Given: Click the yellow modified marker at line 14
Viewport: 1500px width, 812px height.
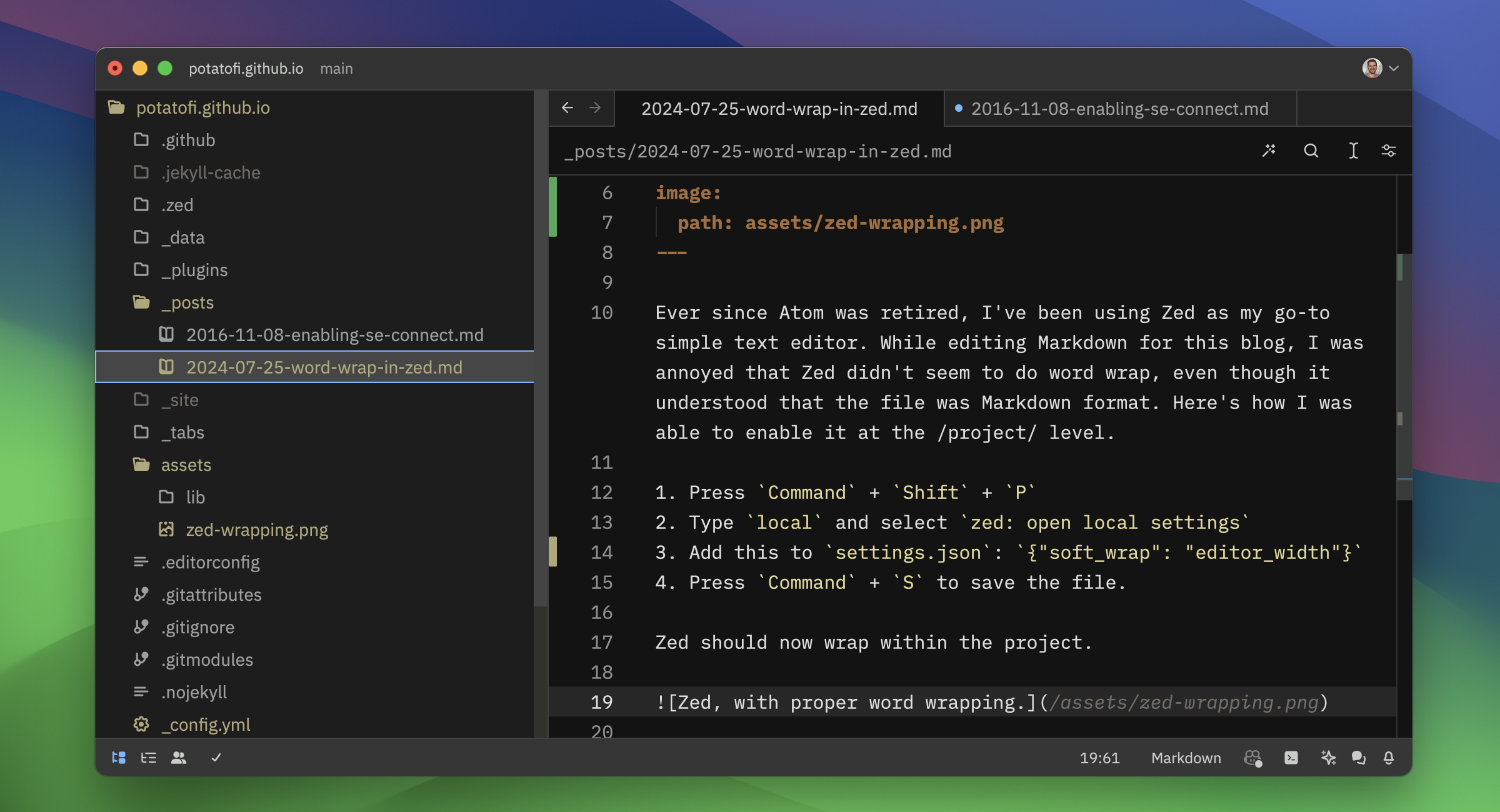Looking at the screenshot, I should coord(552,552).
